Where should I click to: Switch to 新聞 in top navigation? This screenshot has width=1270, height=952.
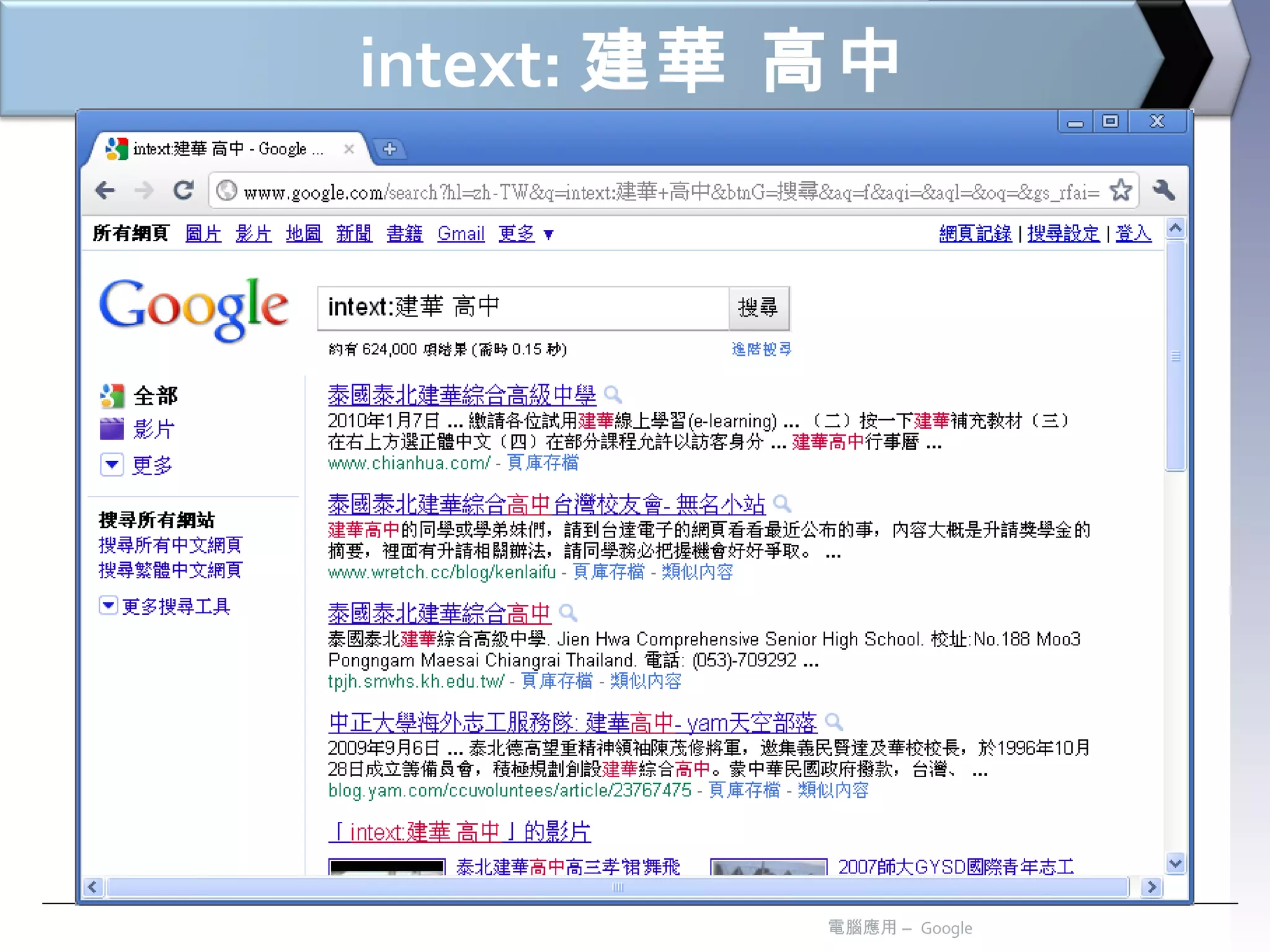tap(354, 234)
